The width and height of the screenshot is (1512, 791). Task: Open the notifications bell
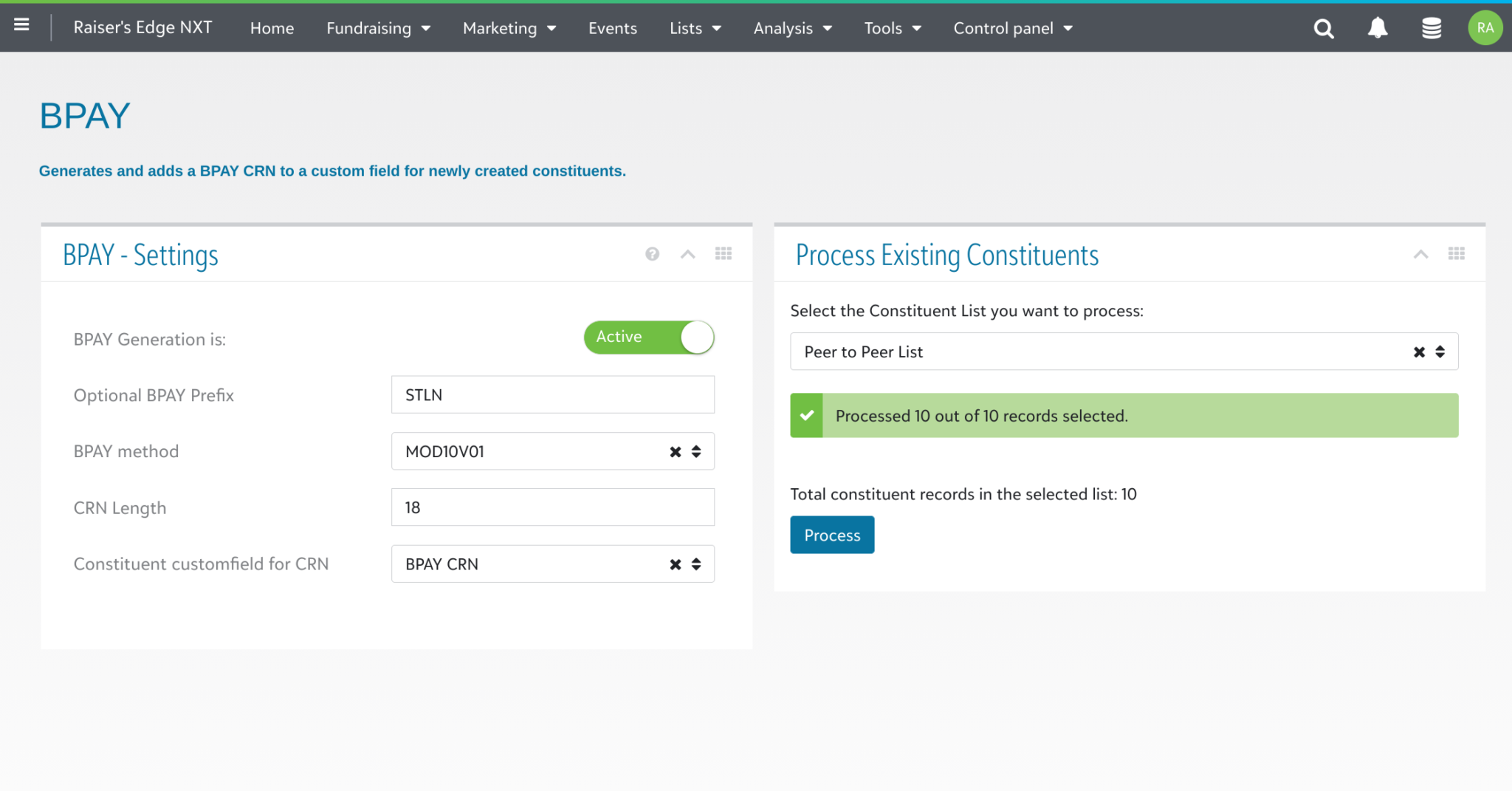(x=1378, y=28)
